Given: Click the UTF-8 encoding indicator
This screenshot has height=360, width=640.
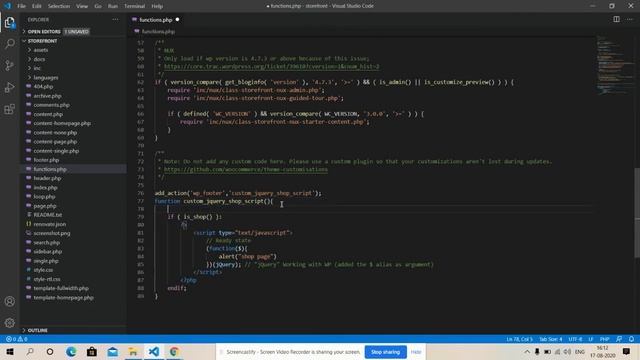Looking at the screenshot, I should (576, 339).
